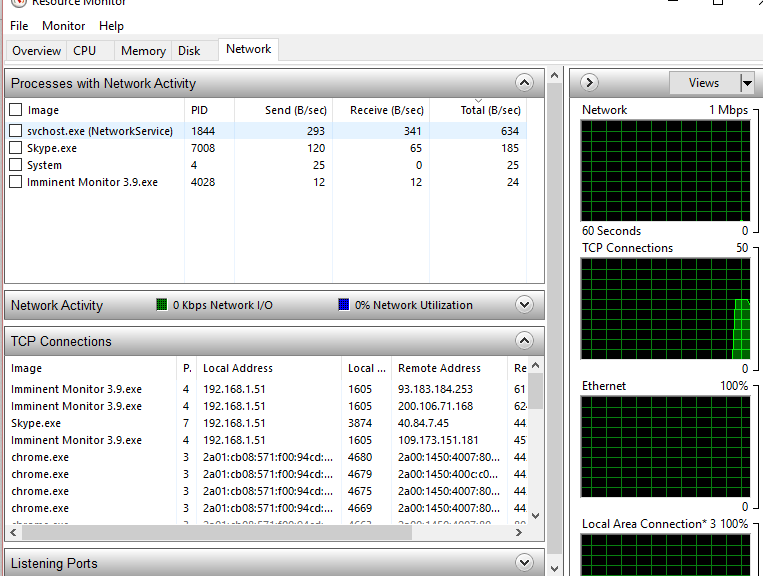Select TCP row with remote 200.106.71.168
The image size is (763, 576).
(x=267, y=406)
